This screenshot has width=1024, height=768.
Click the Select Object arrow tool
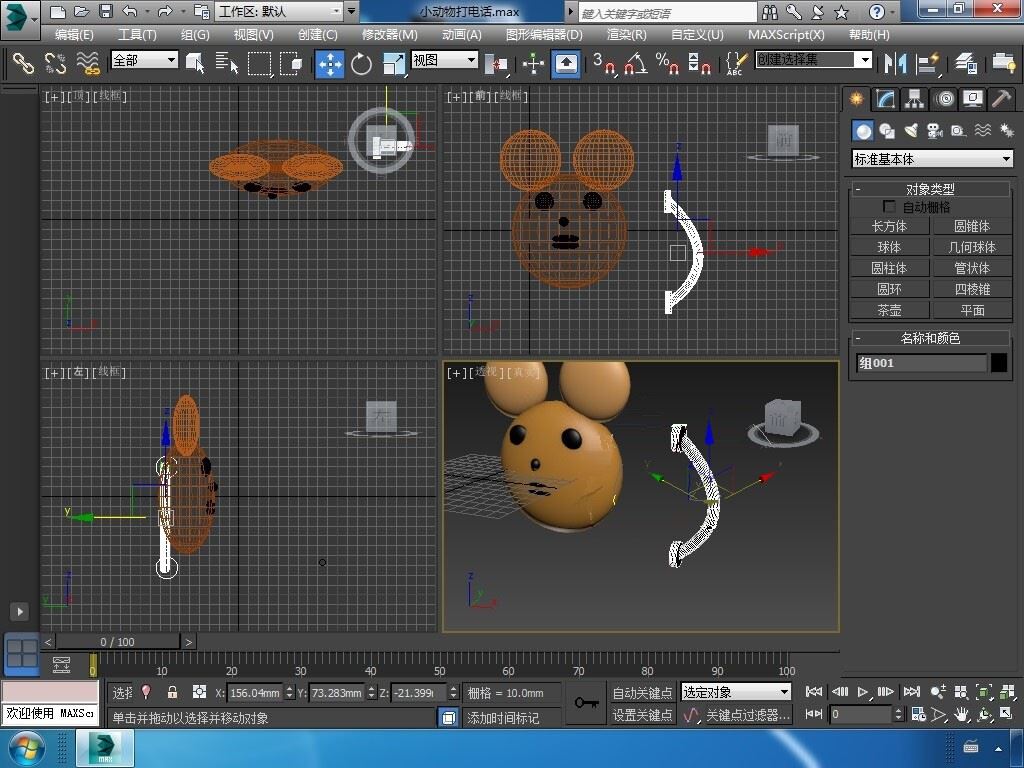[195, 63]
